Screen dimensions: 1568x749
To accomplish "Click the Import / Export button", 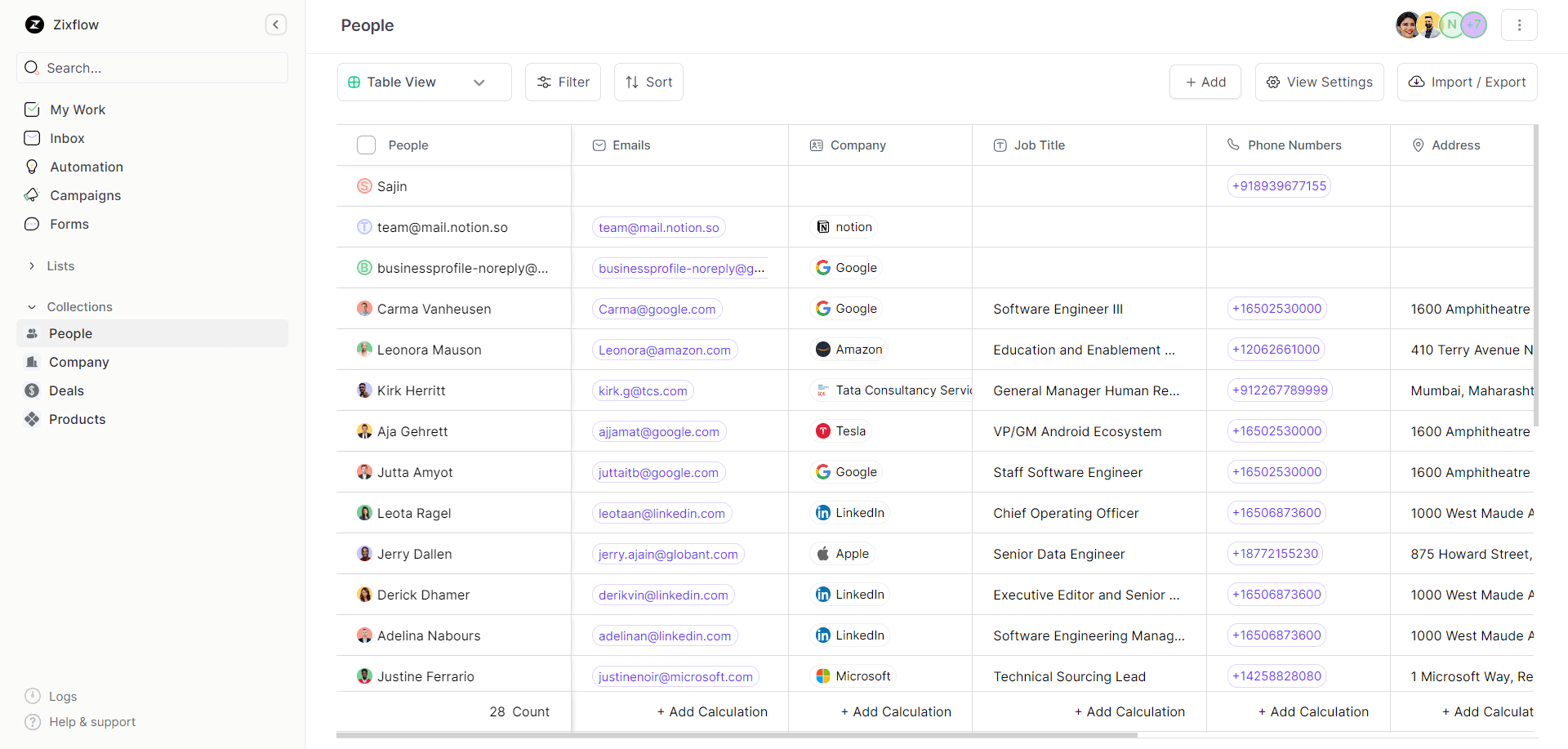I will click(1467, 82).
